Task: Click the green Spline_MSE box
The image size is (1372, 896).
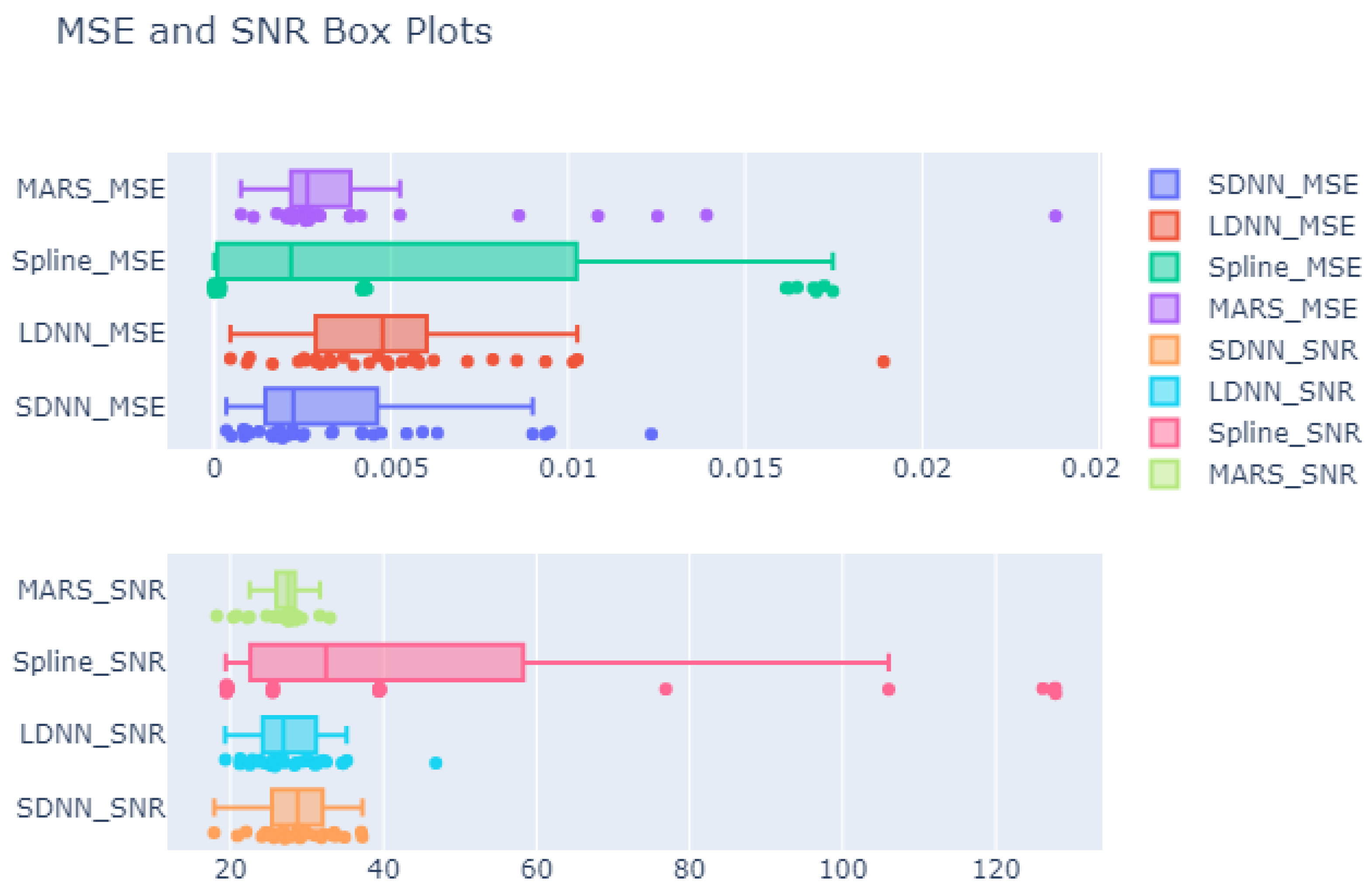Action: click(432, 262)
